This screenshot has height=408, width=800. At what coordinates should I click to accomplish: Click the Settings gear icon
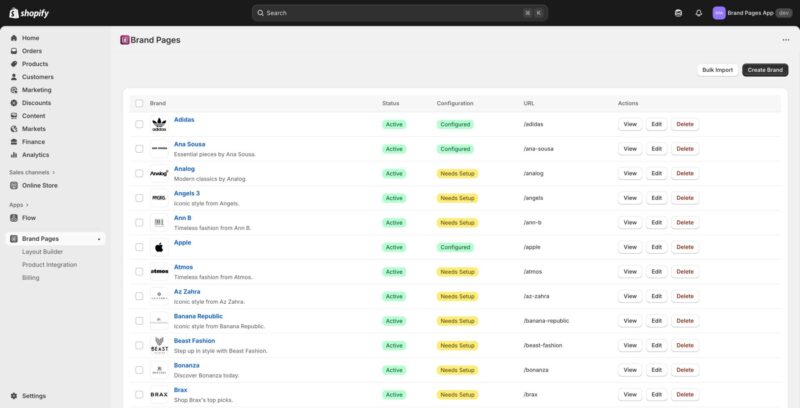(14, 396)
